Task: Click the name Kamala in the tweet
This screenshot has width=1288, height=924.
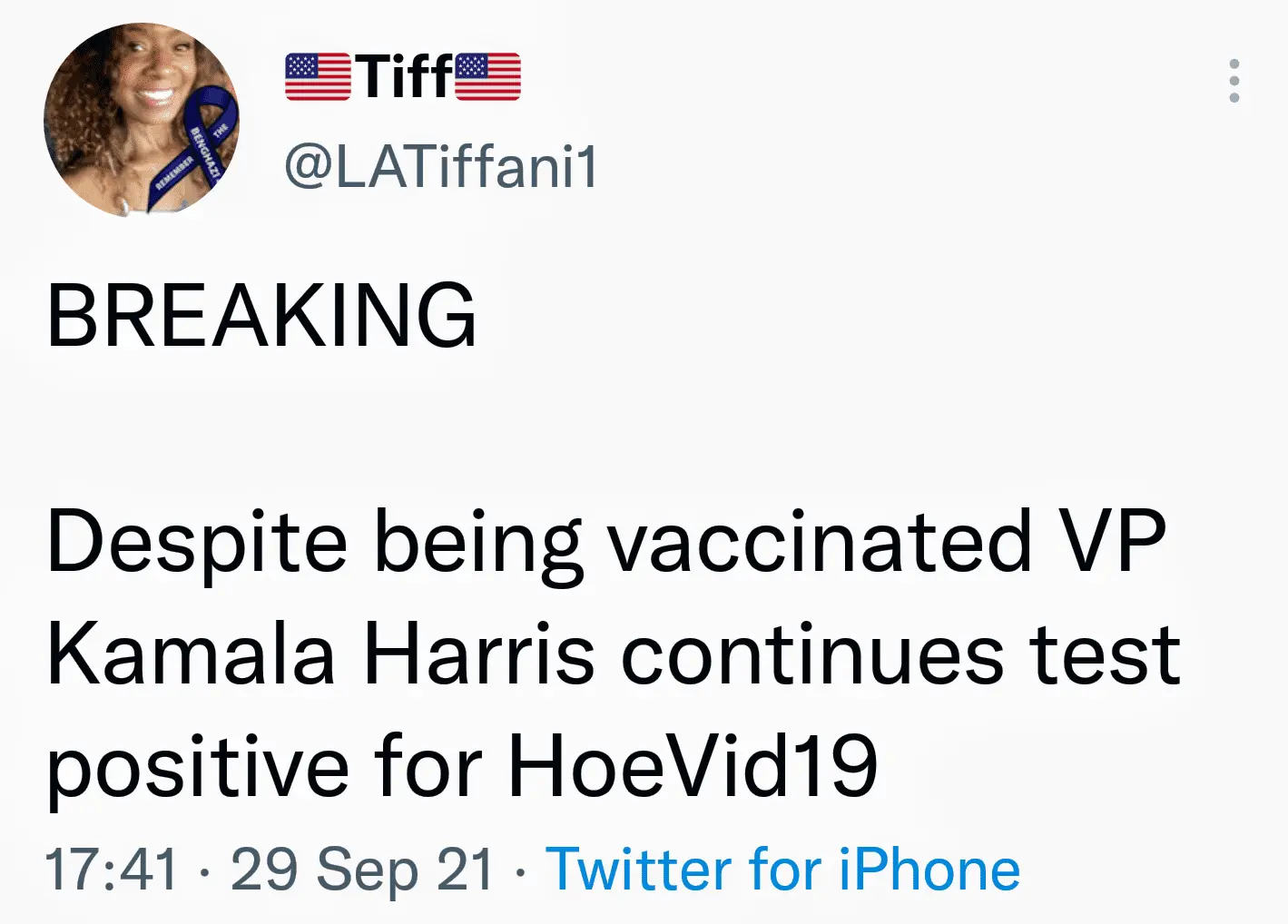Action: click(x=191, y=655)
